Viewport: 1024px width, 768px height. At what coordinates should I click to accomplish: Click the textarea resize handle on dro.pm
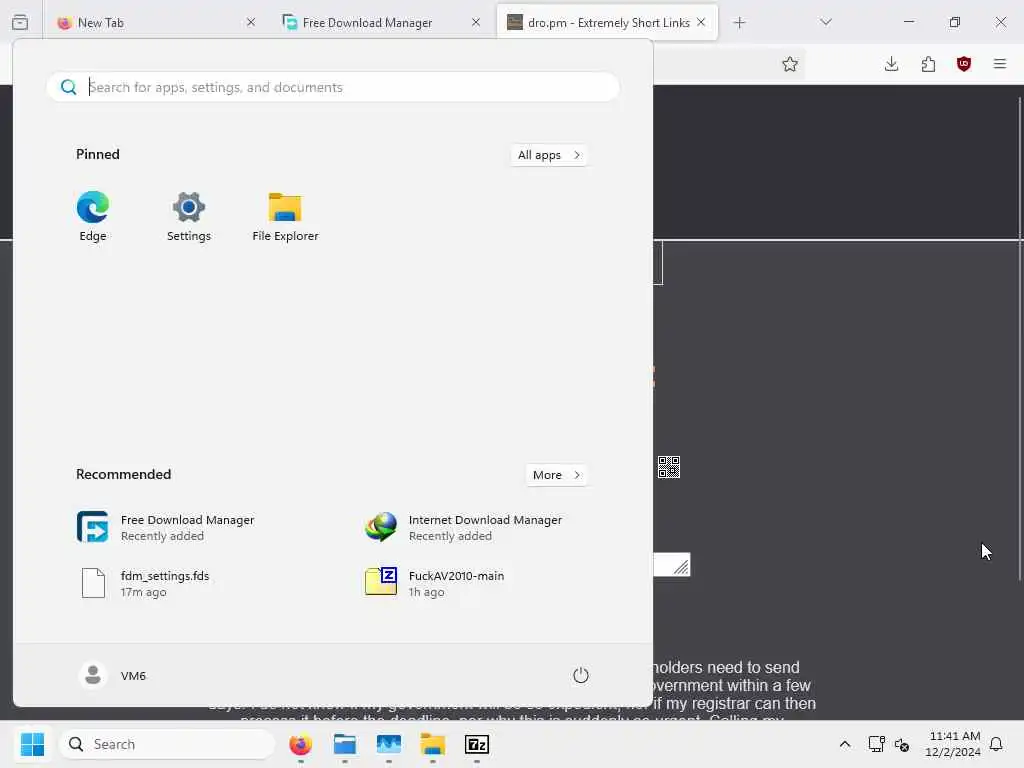(x=681, y=567)
